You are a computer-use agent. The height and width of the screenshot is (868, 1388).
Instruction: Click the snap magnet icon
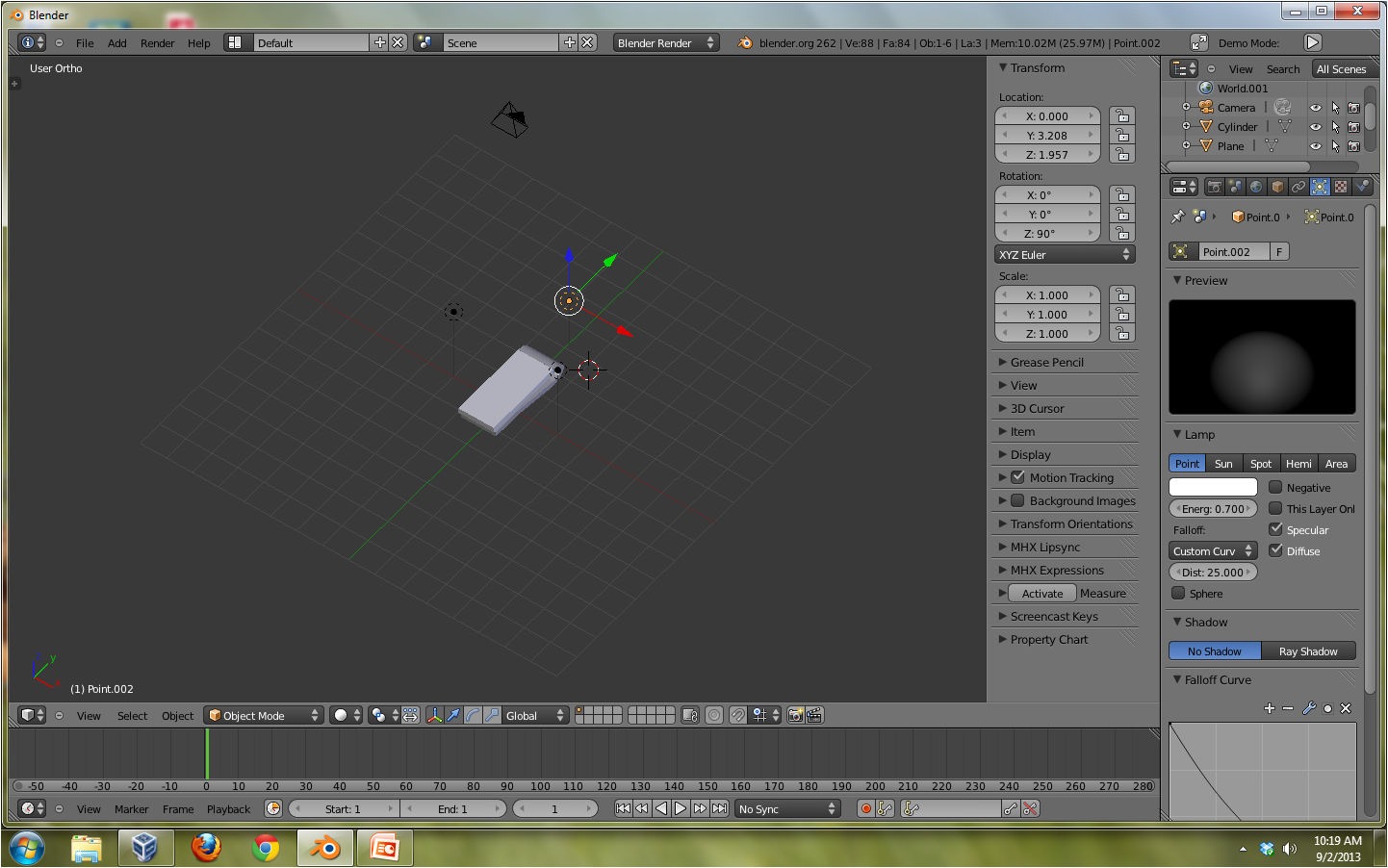point(737,715)
